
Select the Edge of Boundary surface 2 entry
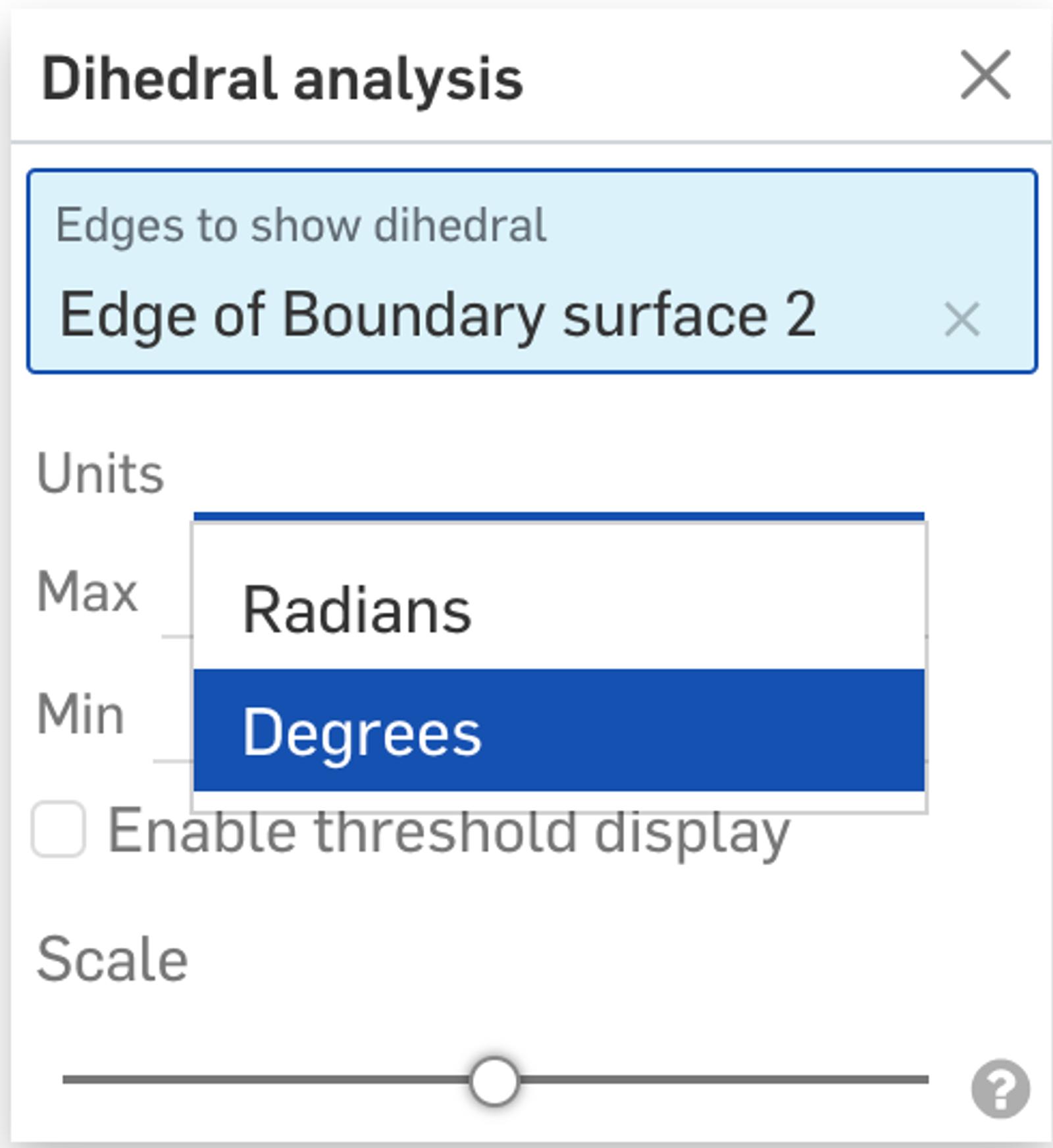438,316
